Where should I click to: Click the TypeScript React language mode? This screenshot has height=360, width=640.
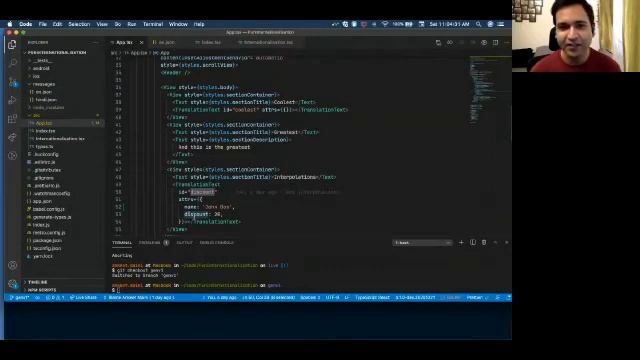(372, 298)
